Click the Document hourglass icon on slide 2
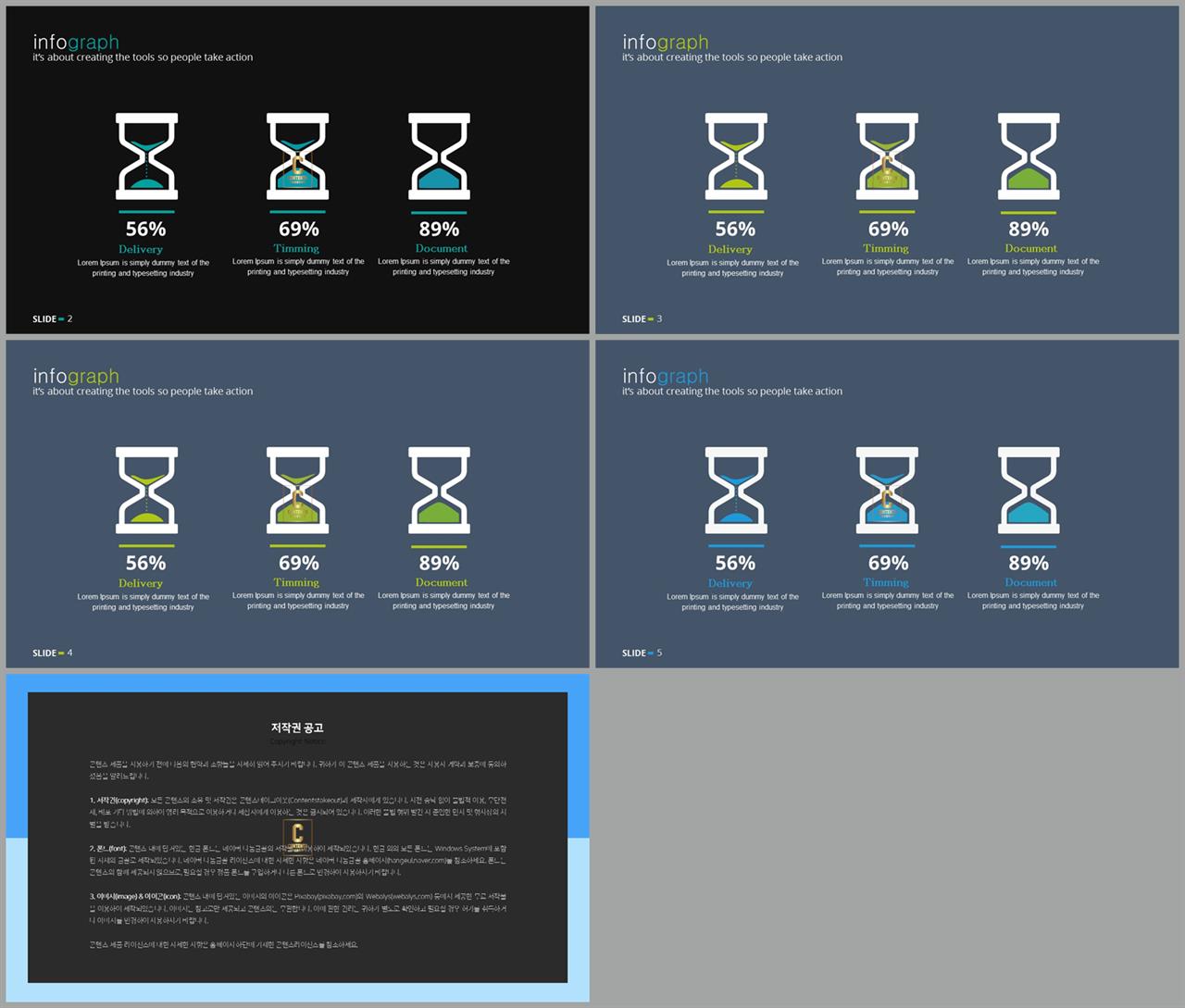 coord(440,156)
